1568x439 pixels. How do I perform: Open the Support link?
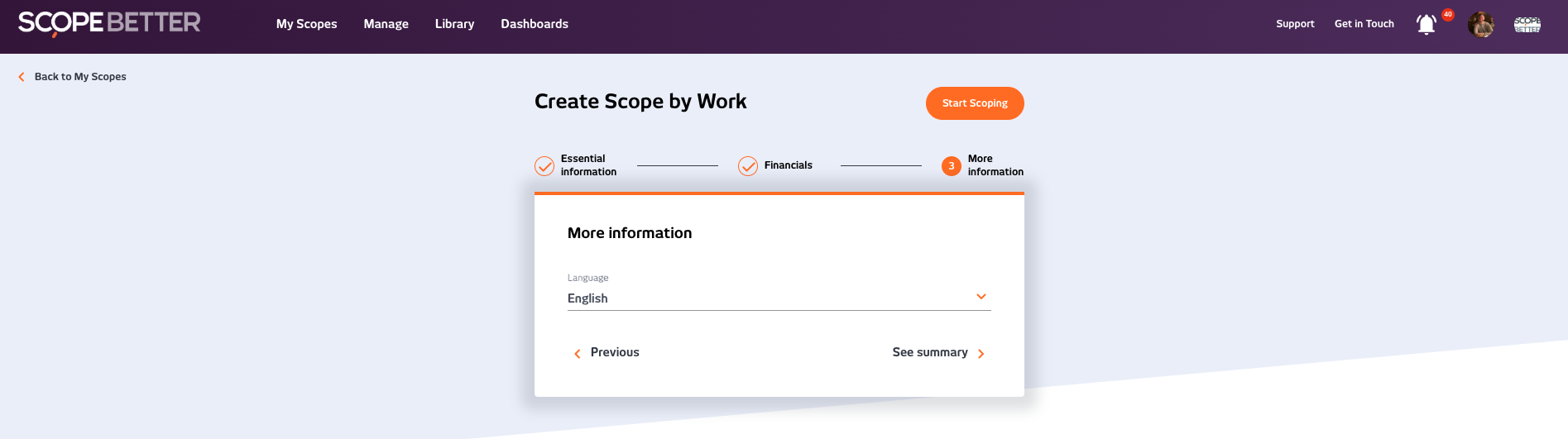point(1295,24)
